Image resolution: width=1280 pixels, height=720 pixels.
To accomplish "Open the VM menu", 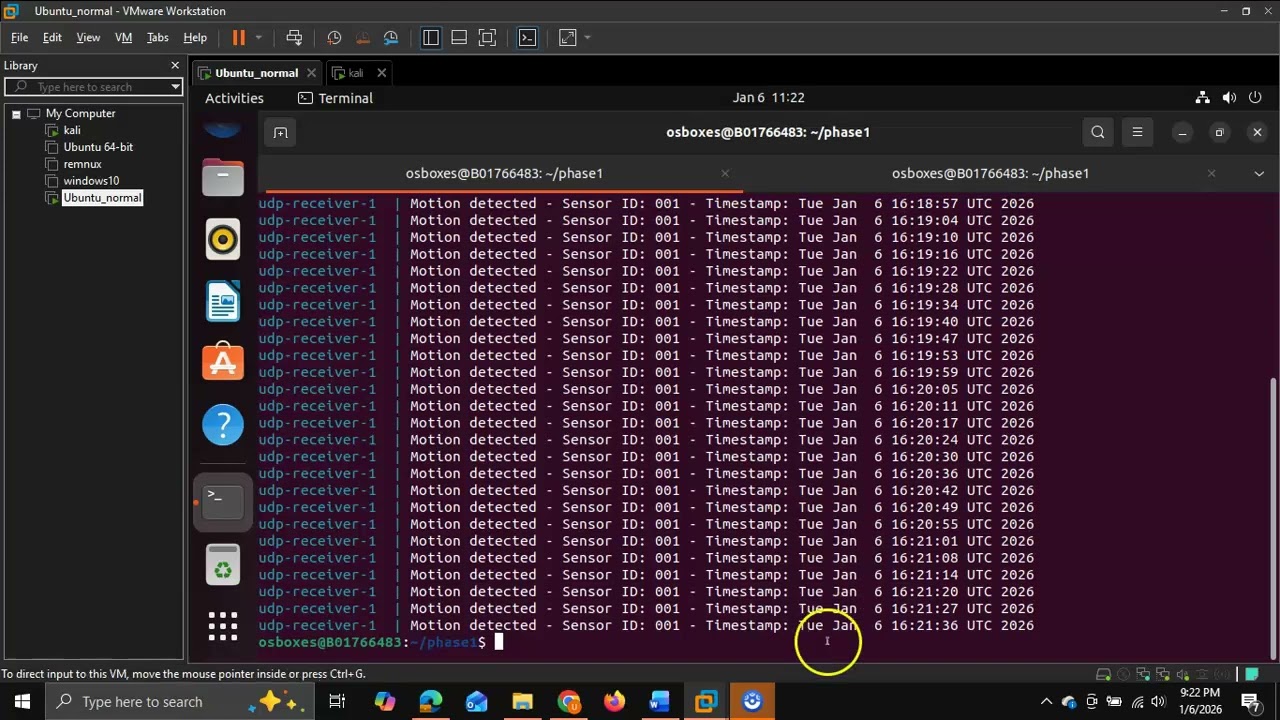I will pos(124,37).
